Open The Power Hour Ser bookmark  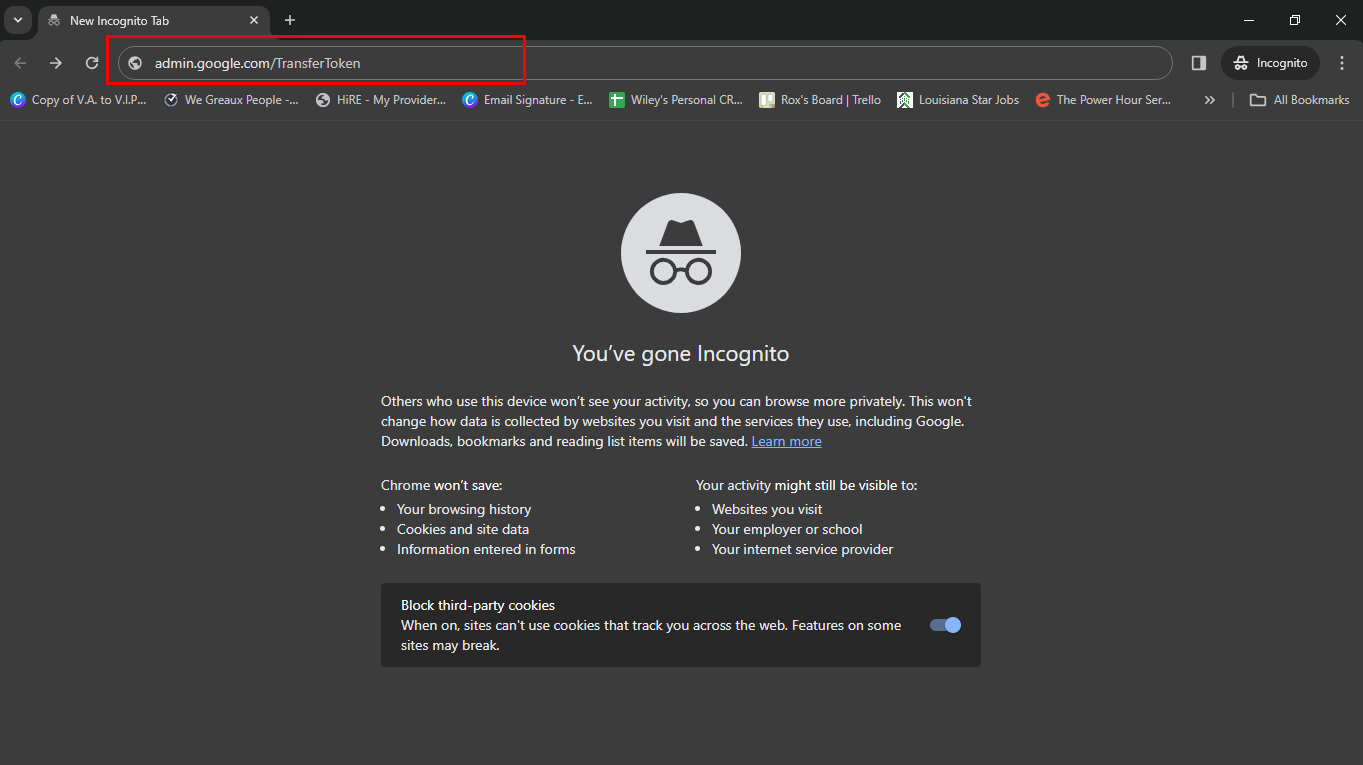coord(1103,100)
